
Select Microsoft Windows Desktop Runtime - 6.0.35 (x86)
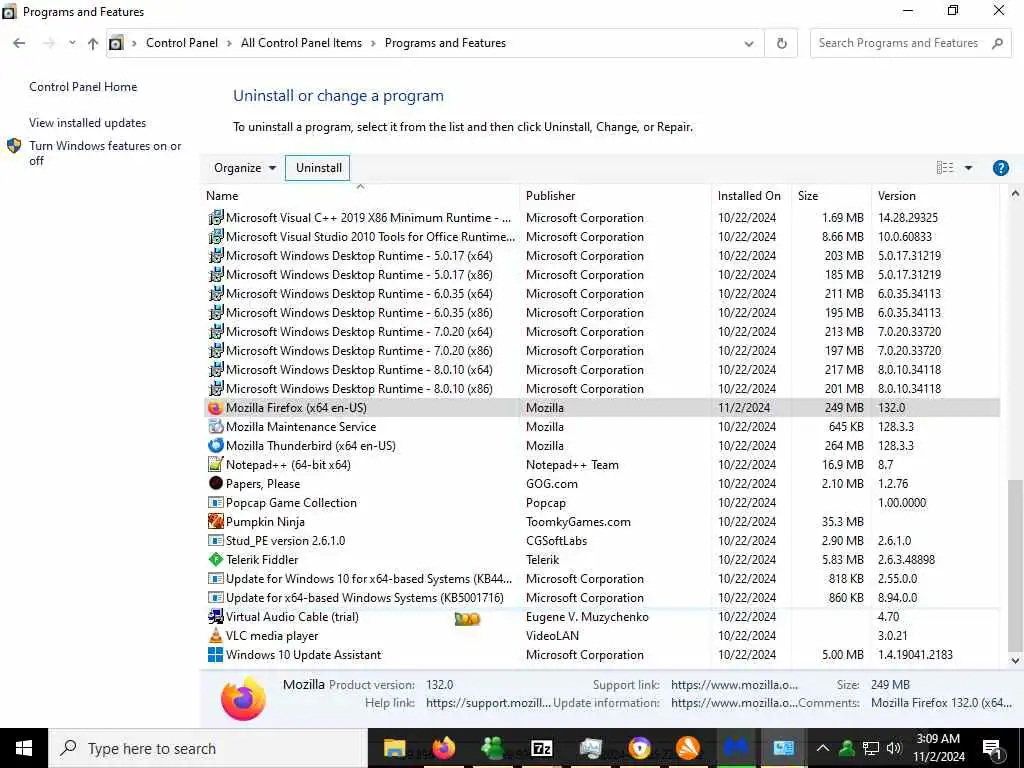601,313
